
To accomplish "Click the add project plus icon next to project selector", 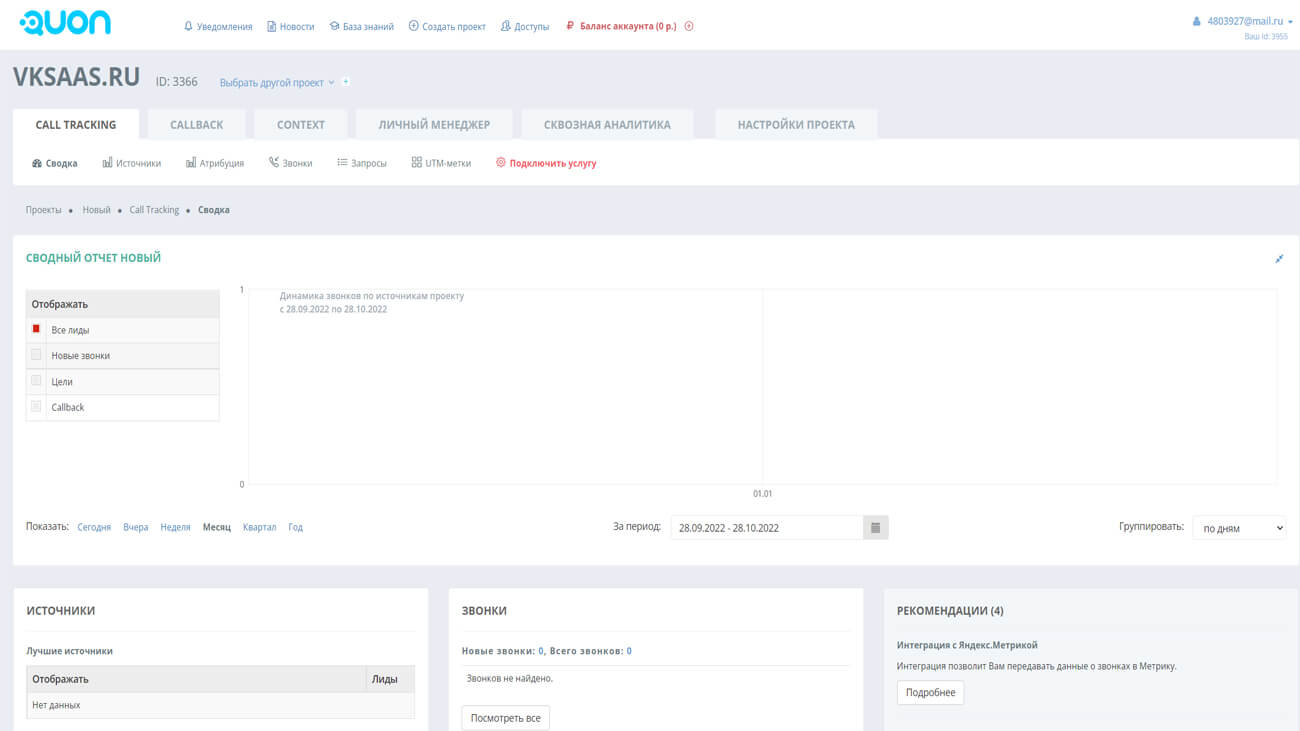I will click(346, 82).
